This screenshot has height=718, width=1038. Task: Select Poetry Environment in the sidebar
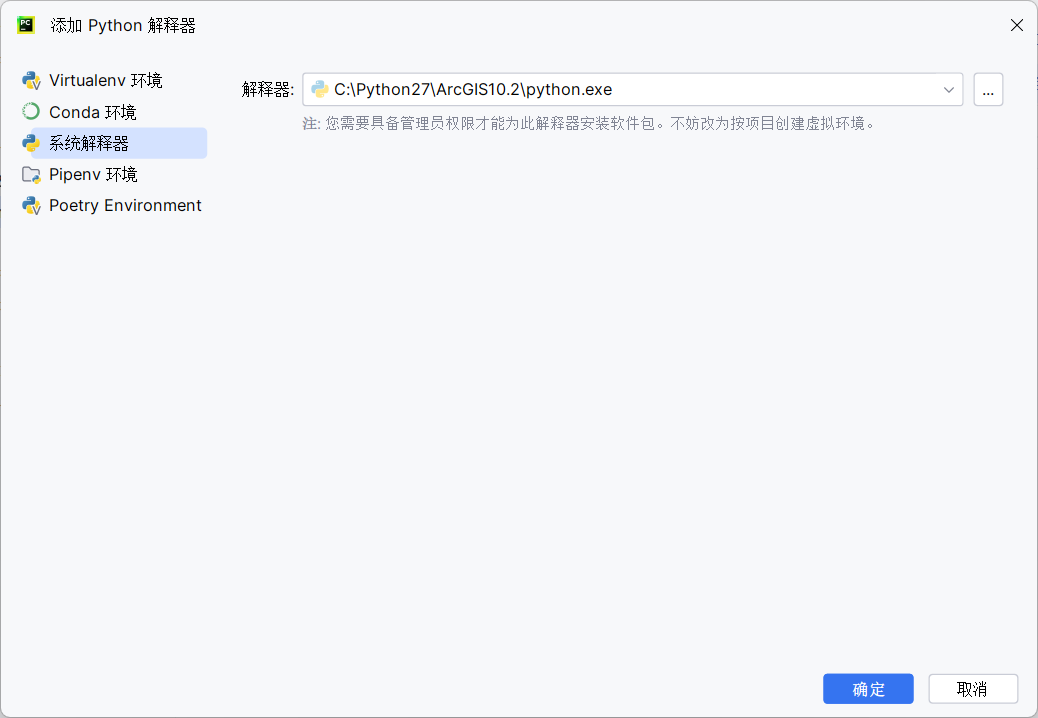click(x=125, y=206)
